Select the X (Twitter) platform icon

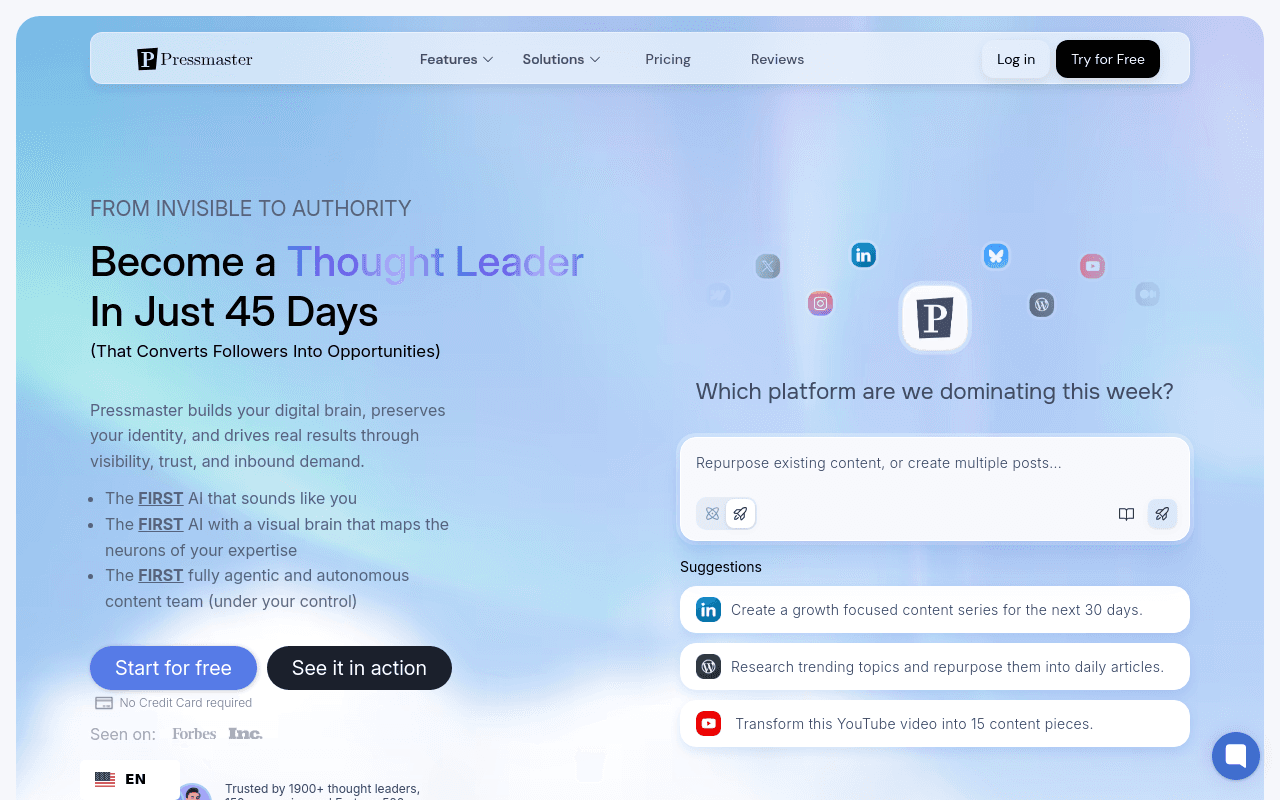pyautogui.click(x=768, y=266)
